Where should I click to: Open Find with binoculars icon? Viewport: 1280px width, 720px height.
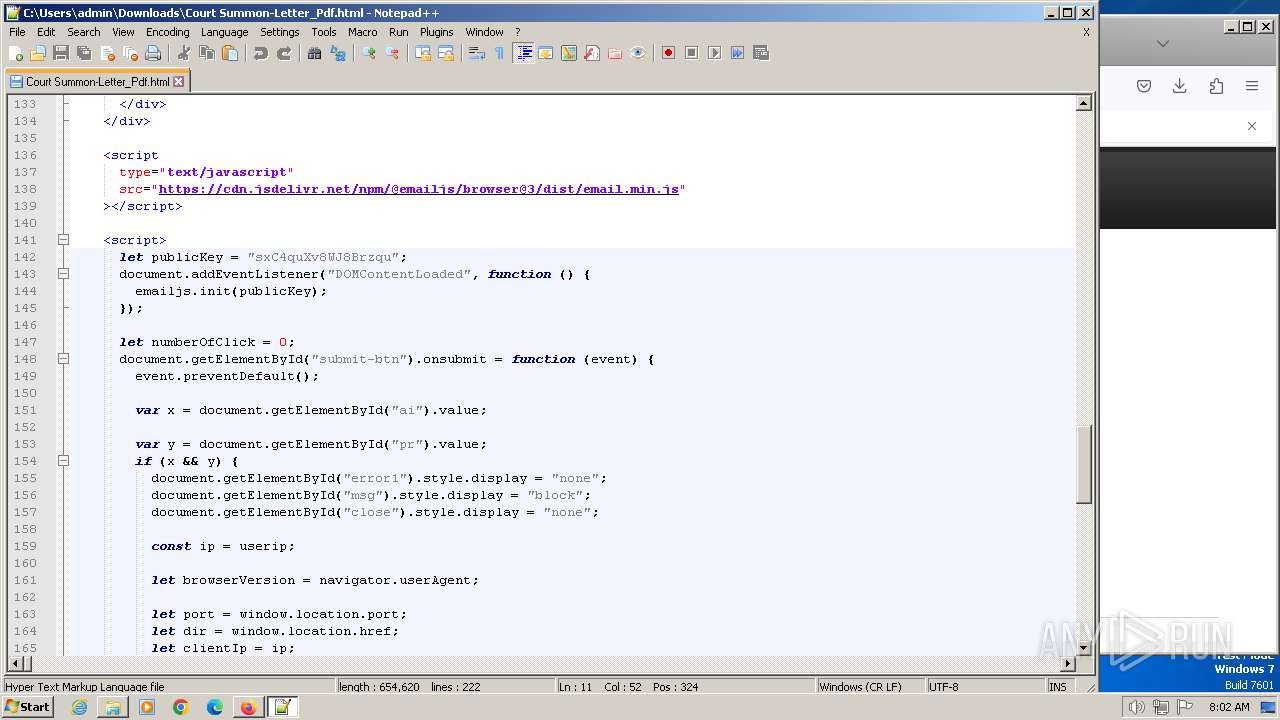tap(314, 53)
